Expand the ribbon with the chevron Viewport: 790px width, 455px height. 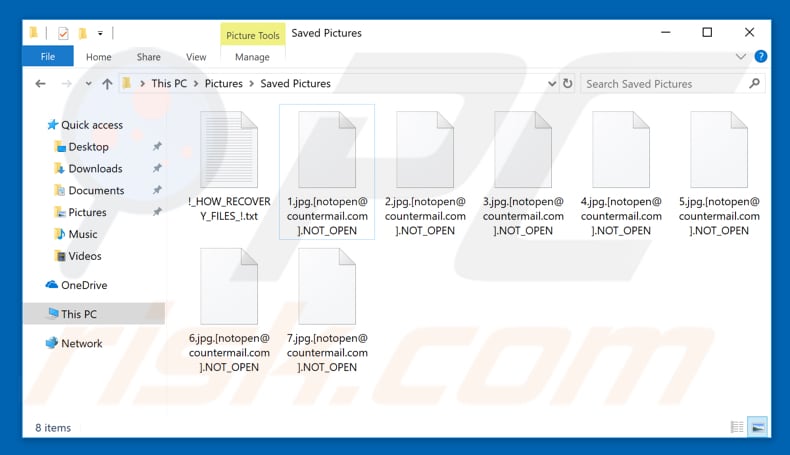click(741, 56)
